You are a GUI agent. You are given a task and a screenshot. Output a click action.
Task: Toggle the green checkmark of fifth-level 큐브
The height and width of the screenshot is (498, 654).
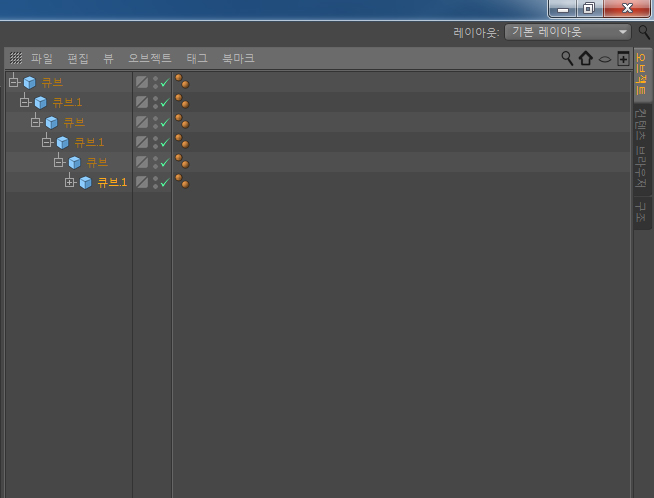165,162
